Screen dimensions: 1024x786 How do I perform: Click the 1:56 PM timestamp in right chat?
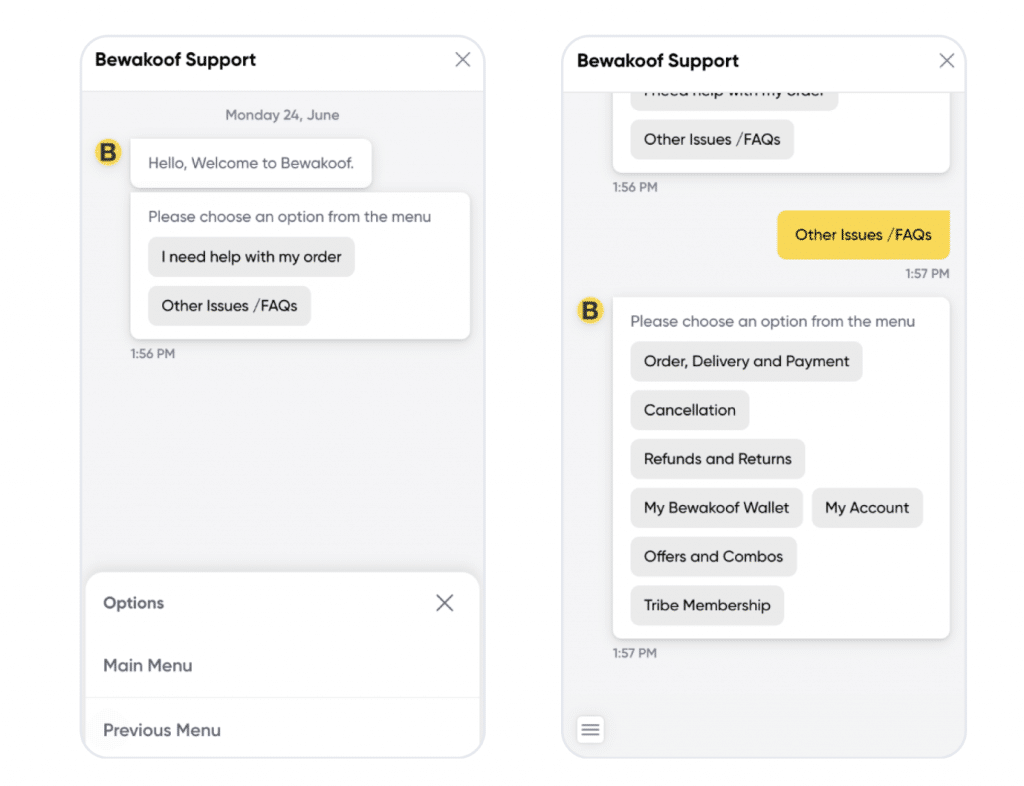click(635, 187)
